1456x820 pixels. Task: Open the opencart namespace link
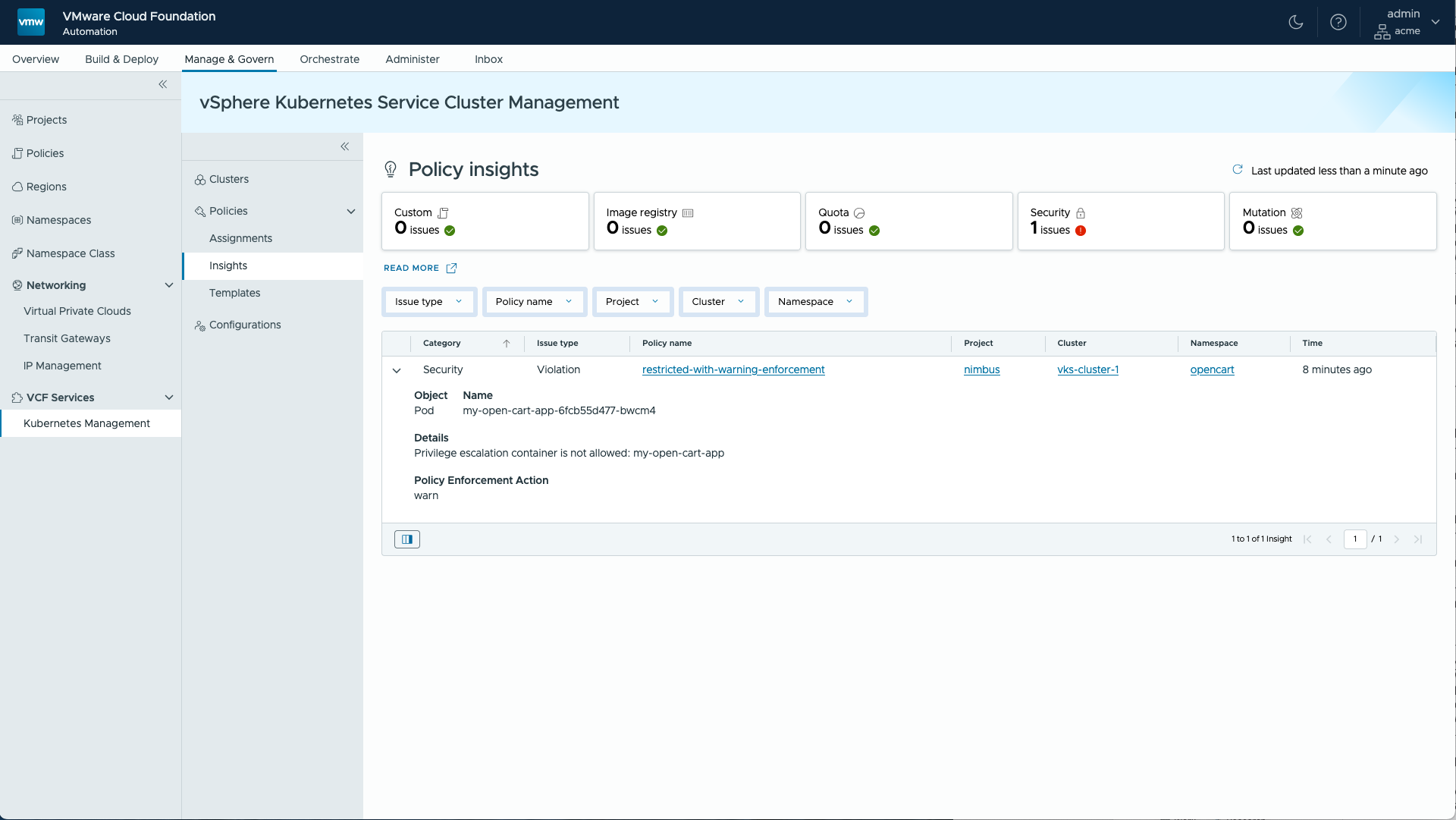[x=1212, y=369]
